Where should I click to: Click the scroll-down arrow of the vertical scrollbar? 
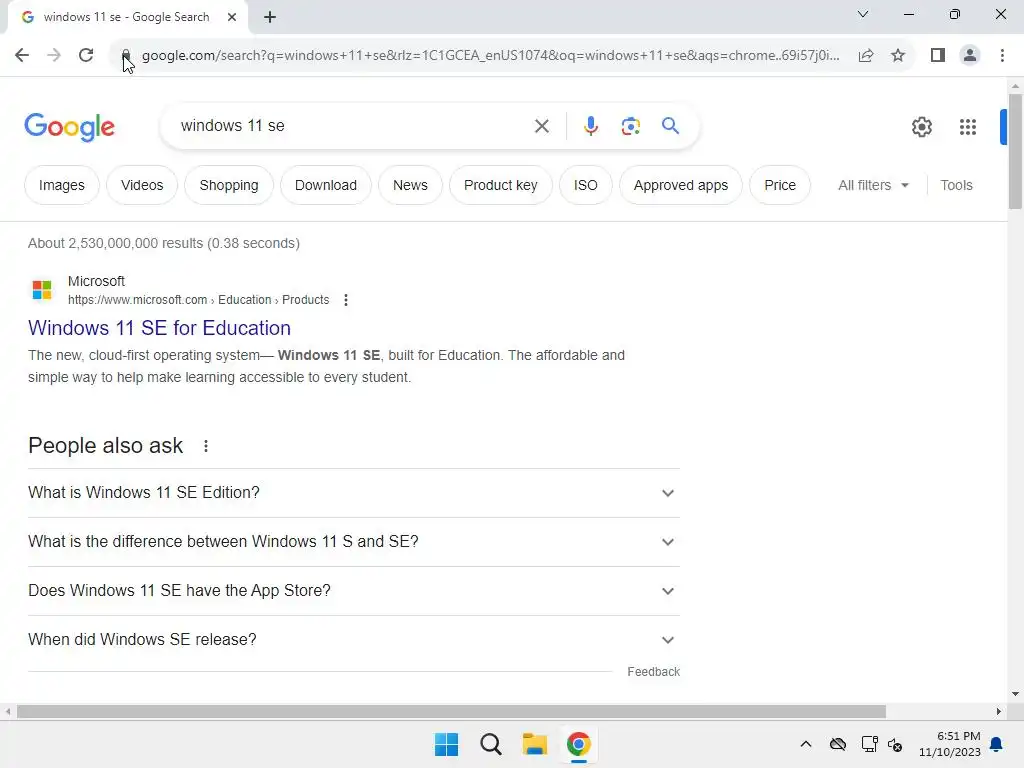click(1015, 694)
